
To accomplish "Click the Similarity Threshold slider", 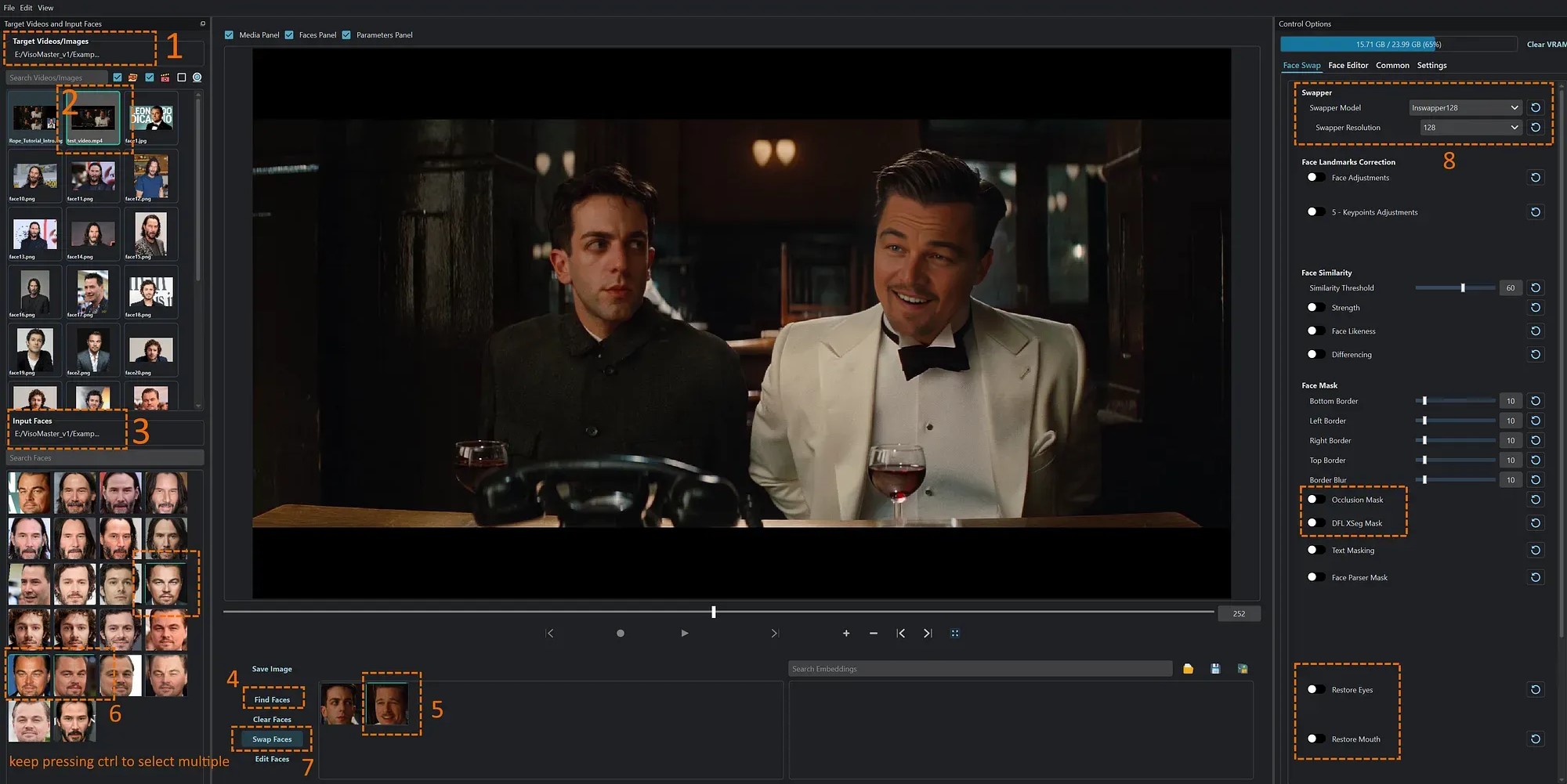I will click(x=1455, y=288).
